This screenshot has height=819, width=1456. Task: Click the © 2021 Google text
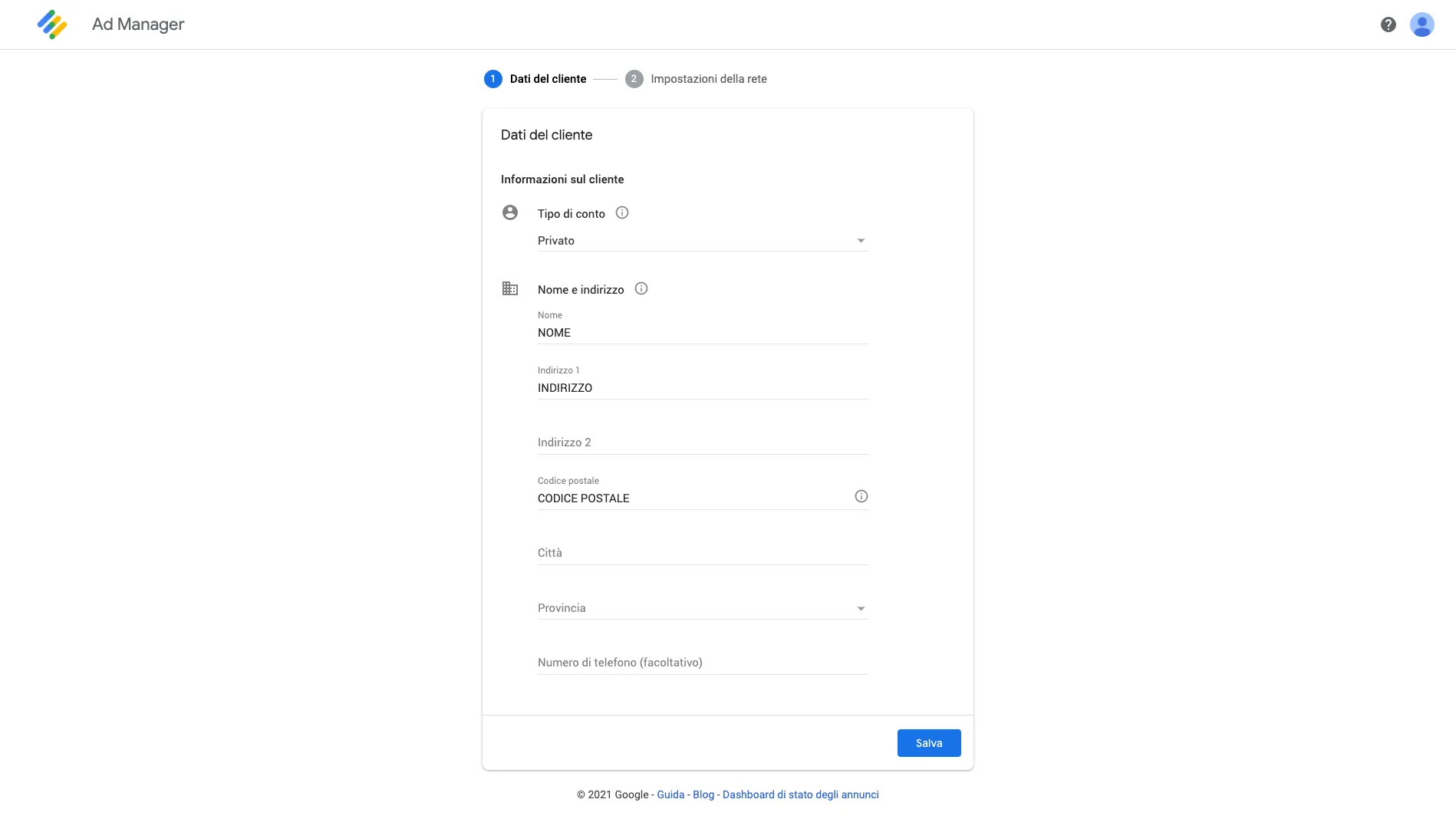[x=612, y=794]
